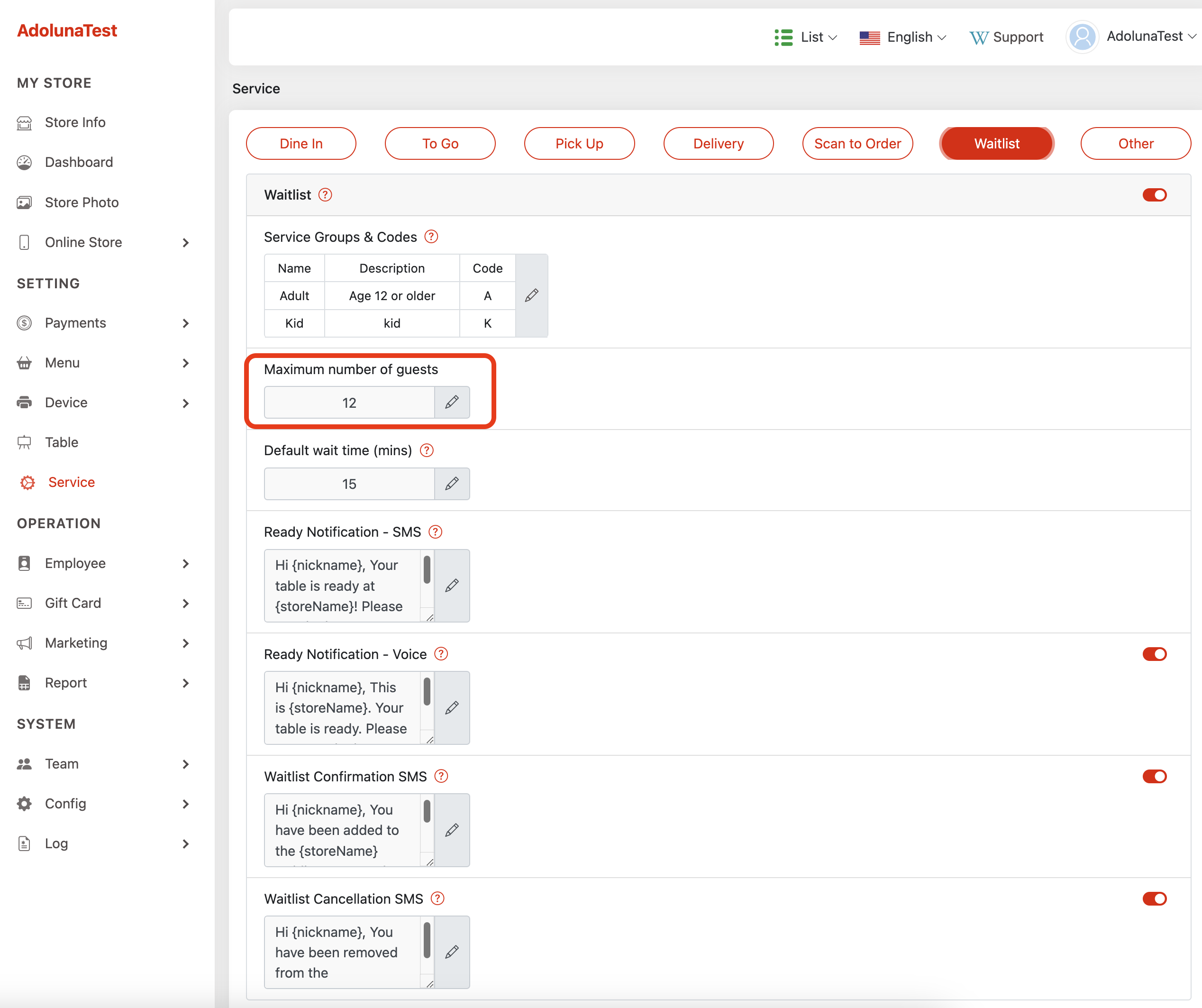
Task: Click the user avatar icon
Action: click(1082, 37)
